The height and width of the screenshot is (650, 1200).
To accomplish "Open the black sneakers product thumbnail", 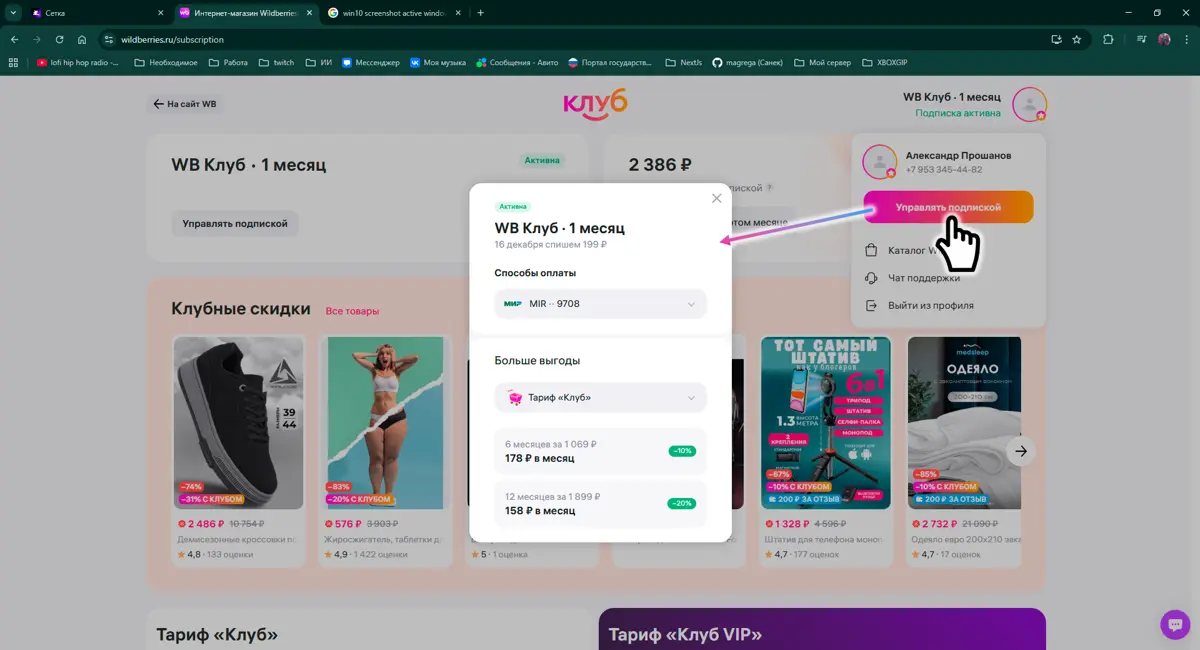I will pyautogui.click(x=238, y=422).
